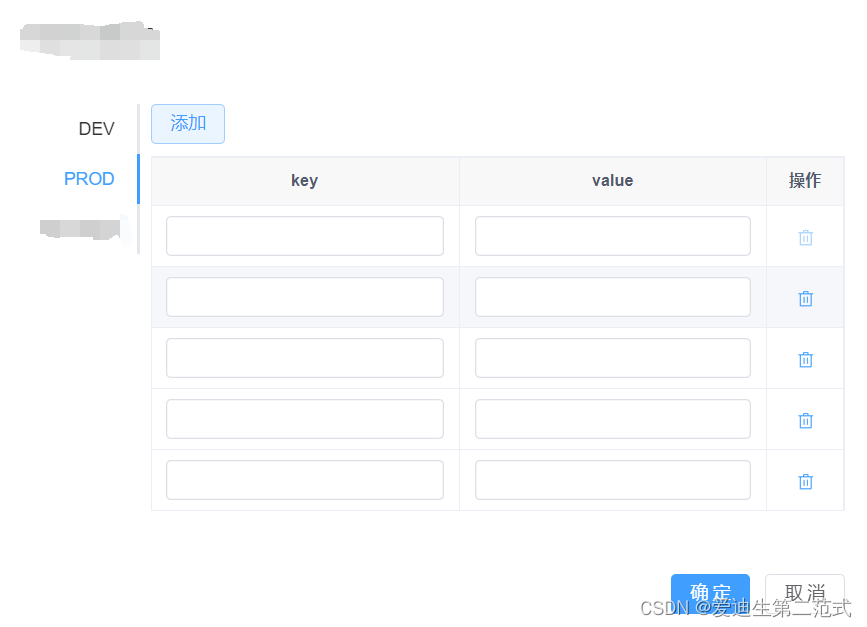Click the delete icon on the fourth row
Screen dimensions: 867x627
[805, 420]
